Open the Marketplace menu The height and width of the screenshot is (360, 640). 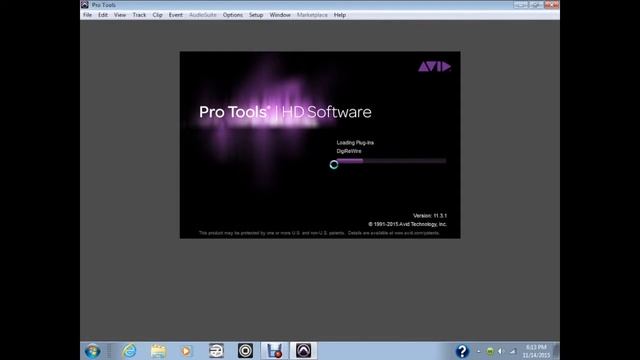(x=312, y=15)
